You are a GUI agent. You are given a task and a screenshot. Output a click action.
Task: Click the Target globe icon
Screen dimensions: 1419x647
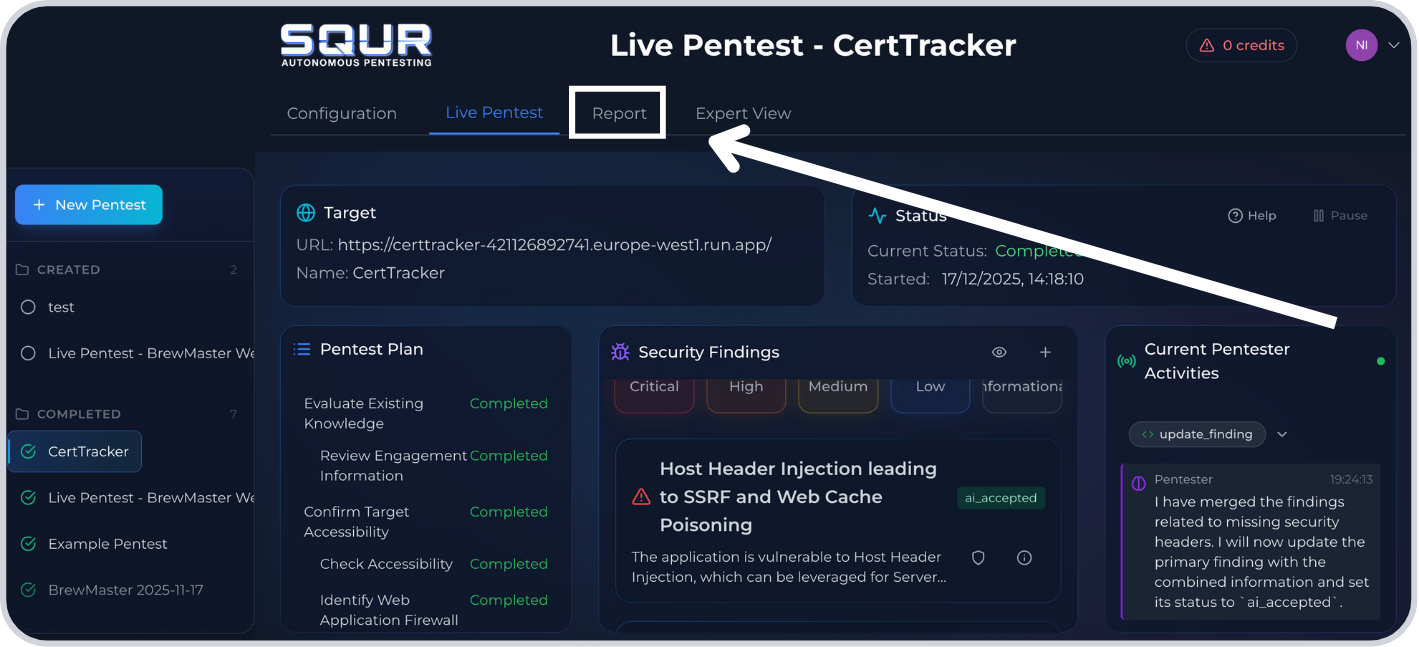307,212
